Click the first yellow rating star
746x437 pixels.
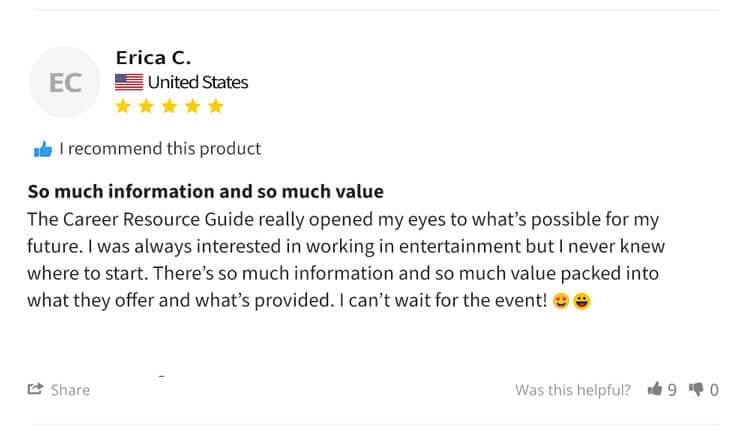tap(124, 106)
